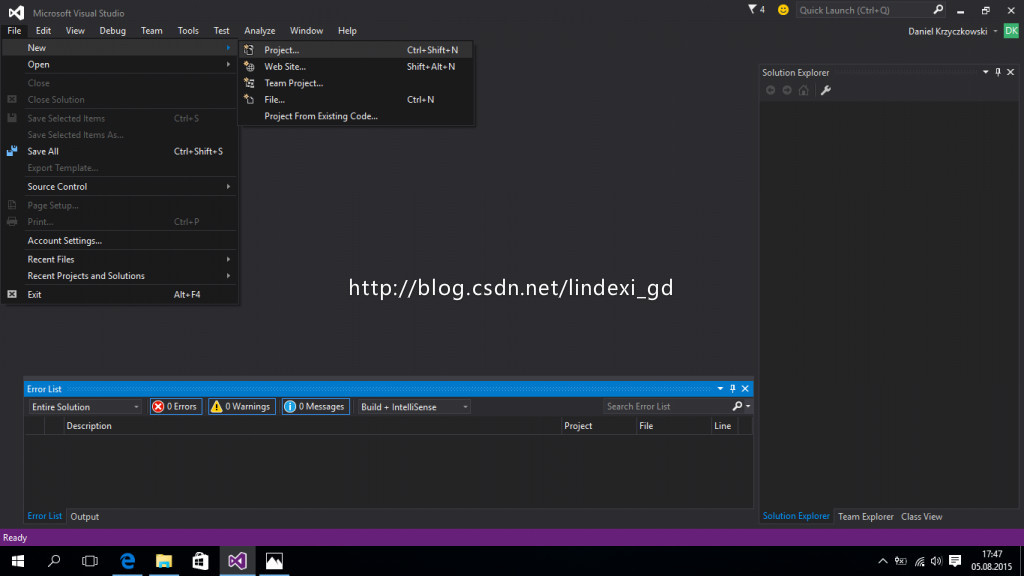Image resolution: width=1024 pixels, height=576 pixels.
Task: Open taskbar search icon
Action: 54,561
